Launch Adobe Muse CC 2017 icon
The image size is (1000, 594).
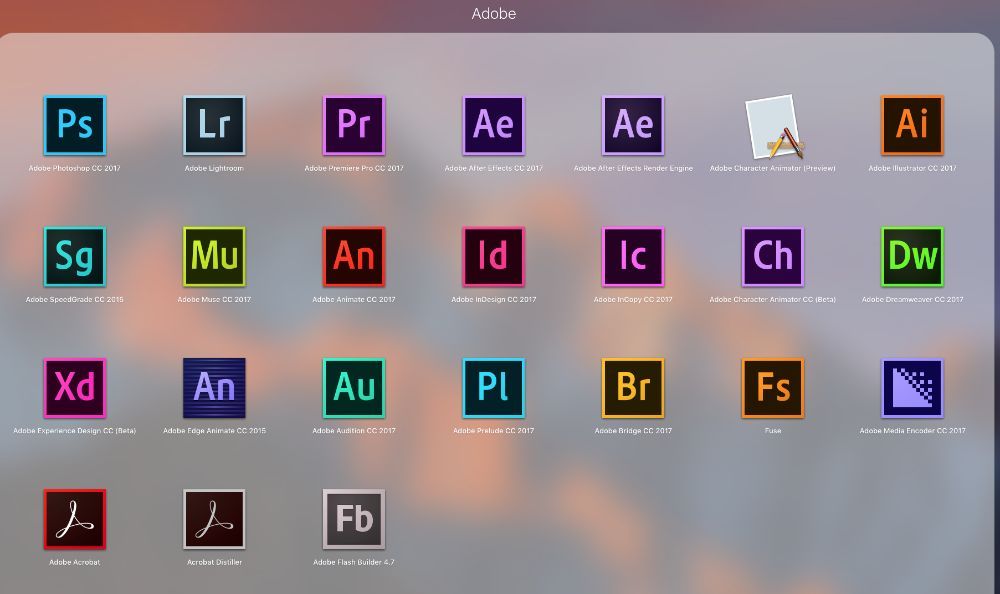click(214, 256)
